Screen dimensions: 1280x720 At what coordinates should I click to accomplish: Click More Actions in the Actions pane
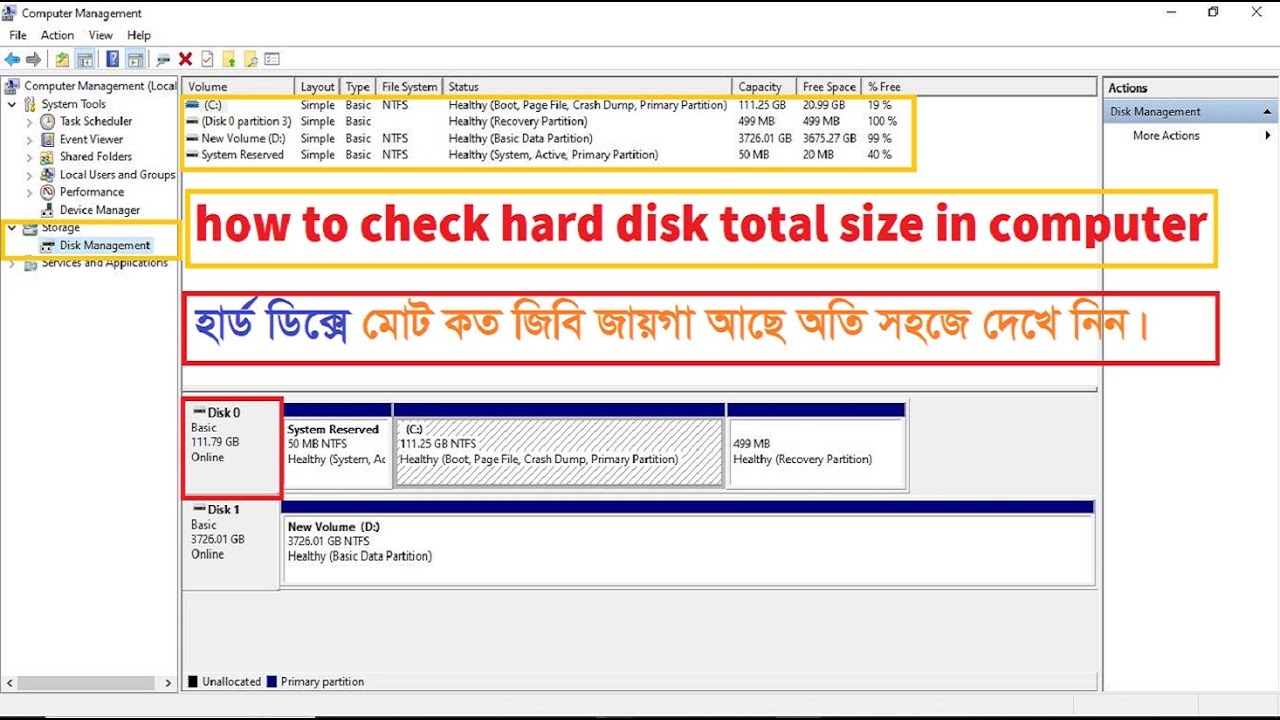(x=1166, y=136)
